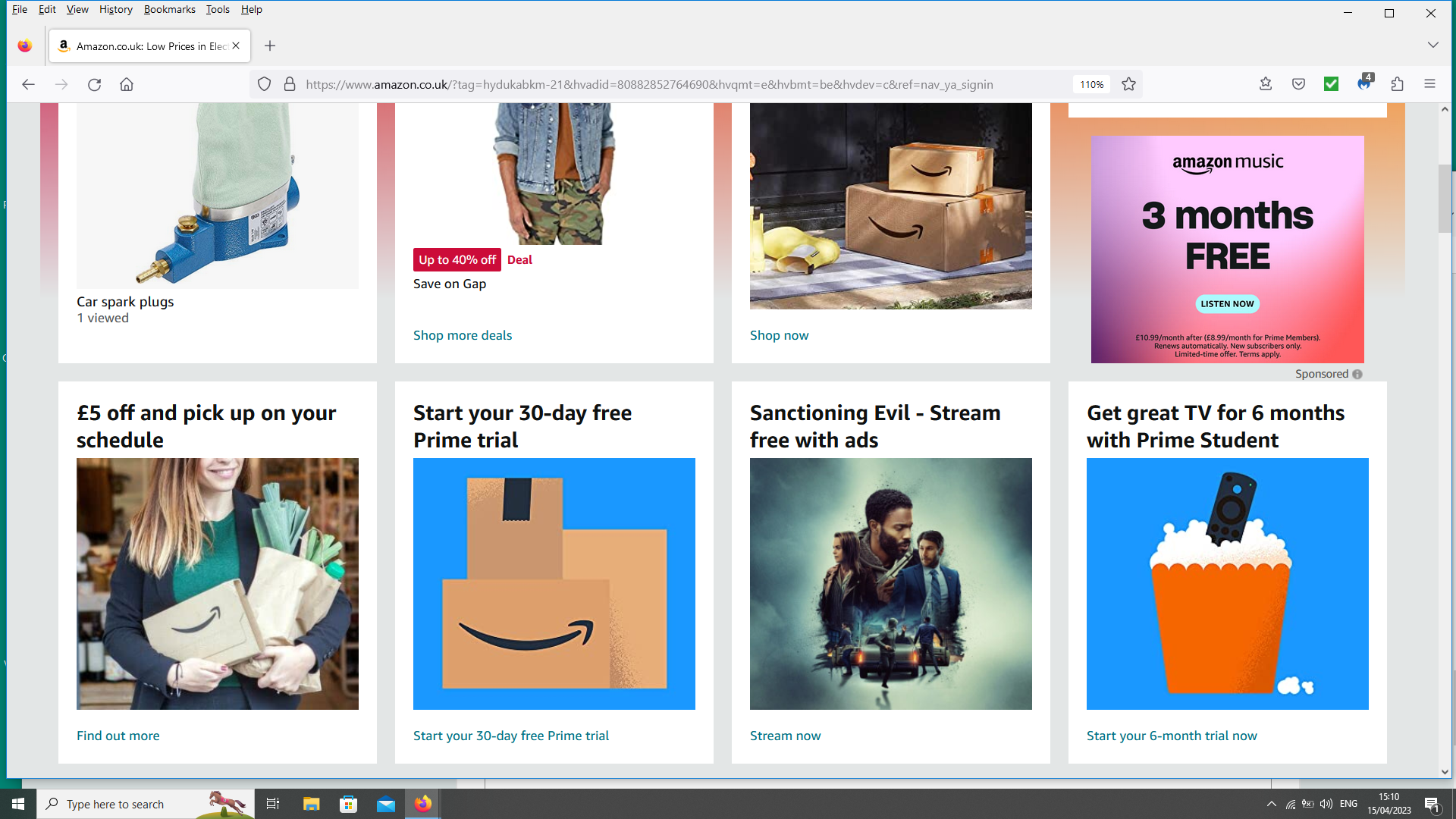Reset the 110% zoom level
Image resolution: width=1456 pixels, height=819 pixels.
[1092, 84]
